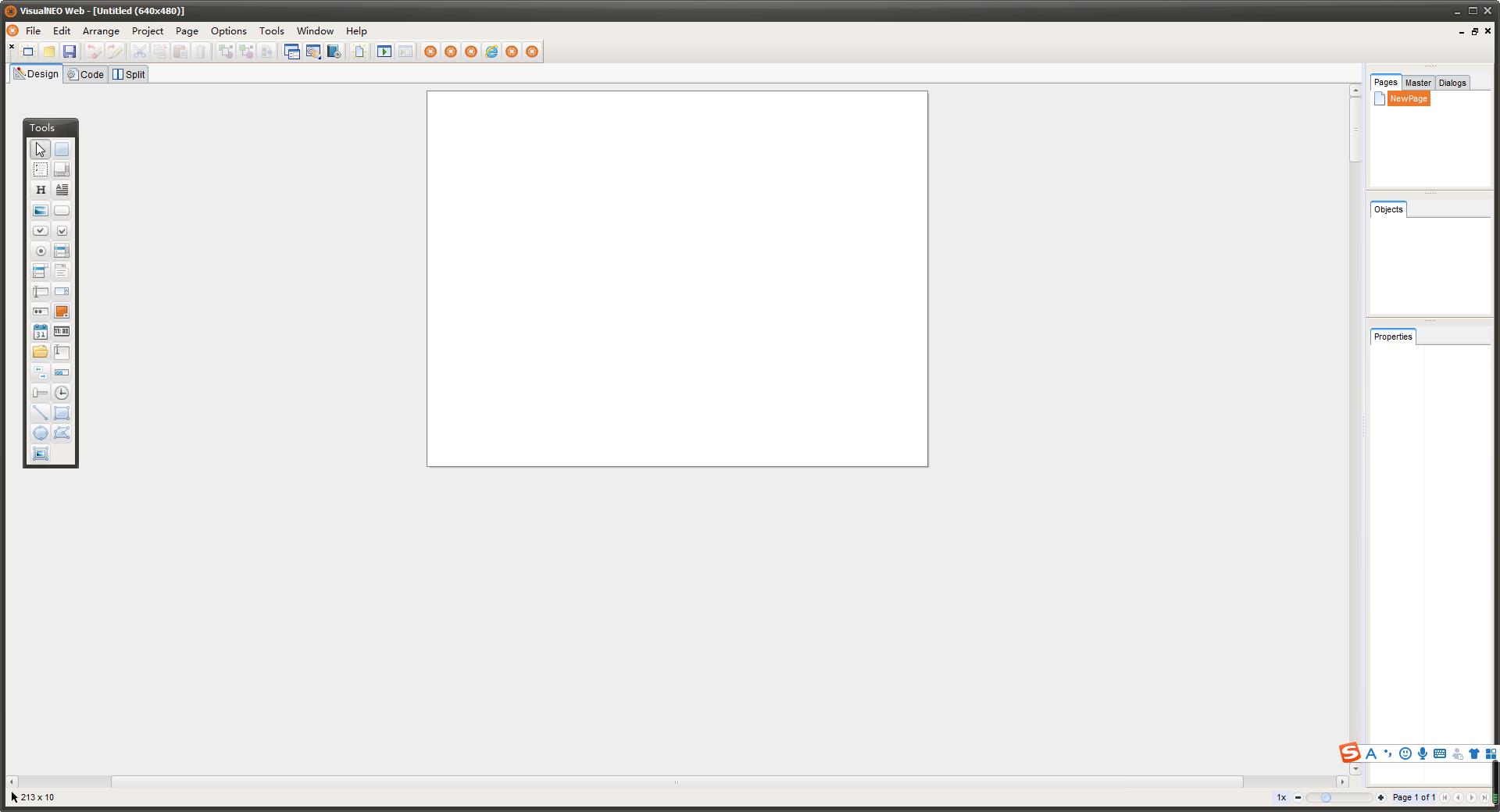Viewport: 1500px width, 812px height.
Task: Switch to the Dialogs tab
Action: pyautogui.click(x=1452, y=83)
